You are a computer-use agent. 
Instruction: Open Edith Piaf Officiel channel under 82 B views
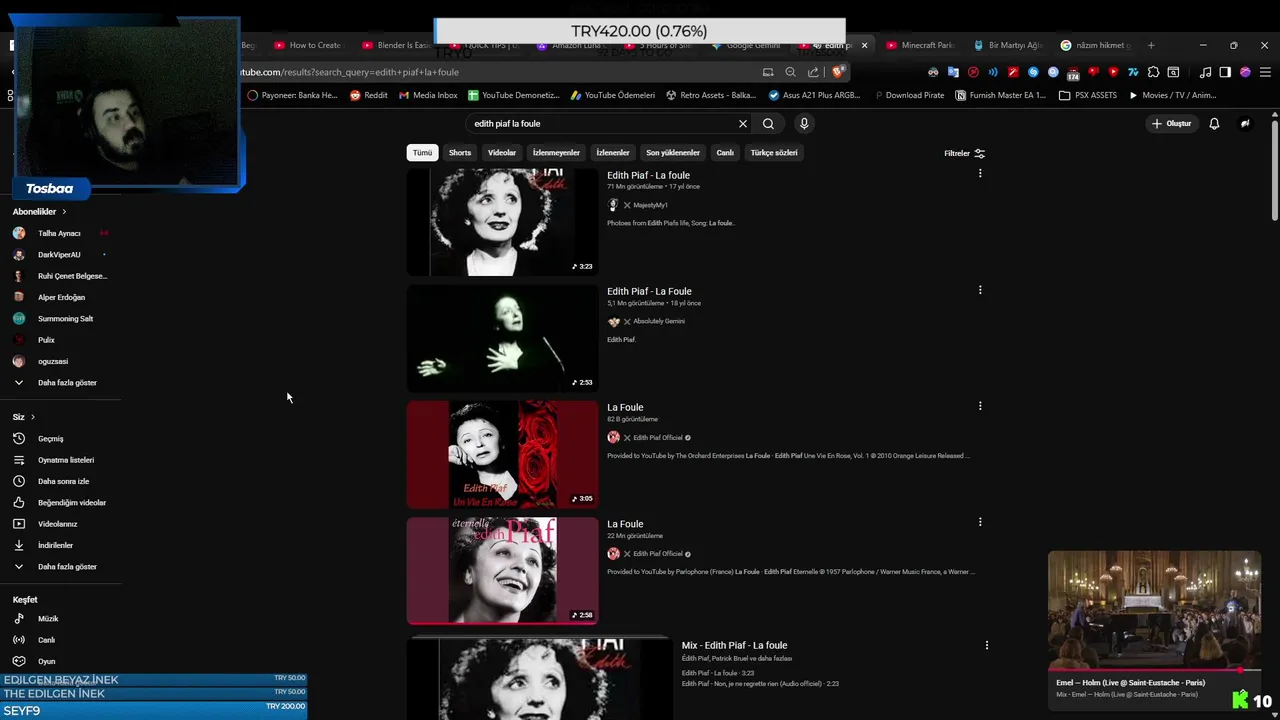tap(658, 438)
